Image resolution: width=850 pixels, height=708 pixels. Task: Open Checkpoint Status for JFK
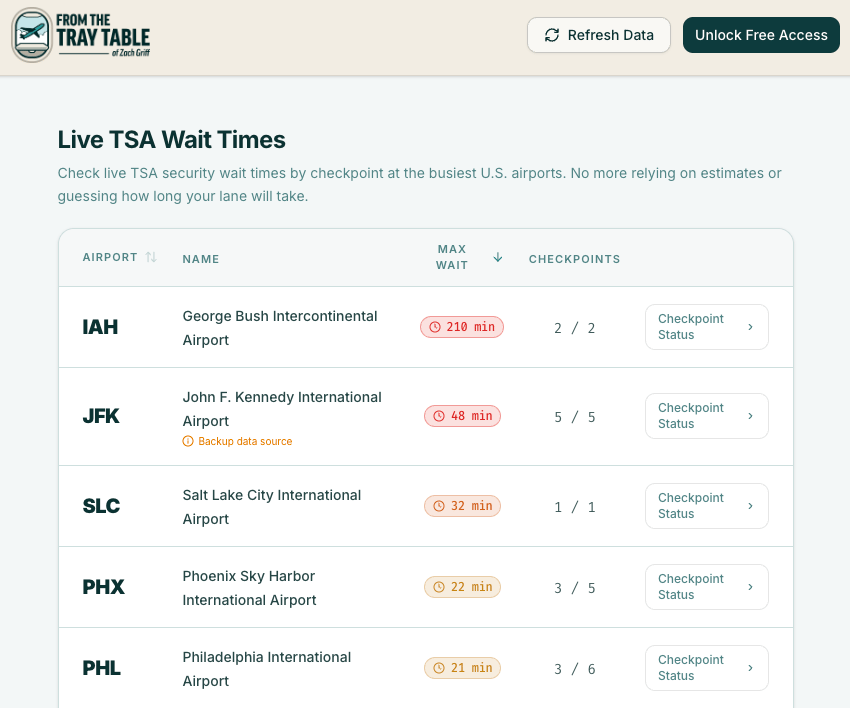pyautogui.click(x=706, y=416)
